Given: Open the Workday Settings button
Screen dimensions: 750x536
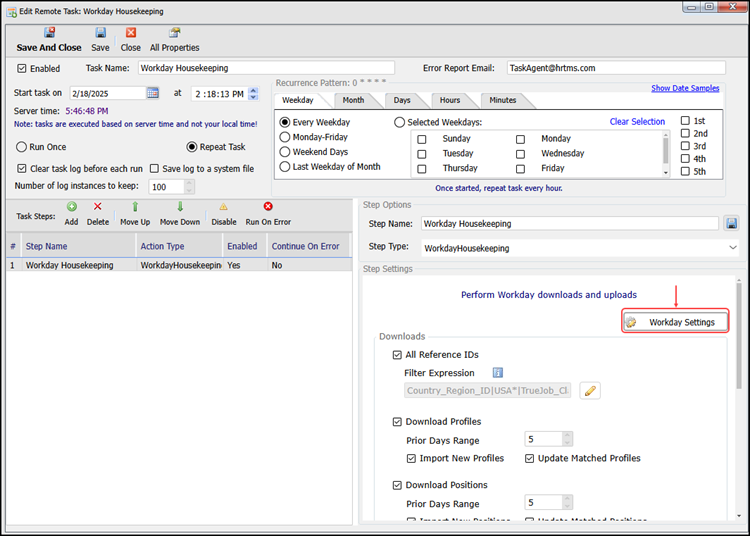Looking at the screenshot, I should tap(675, 321).
